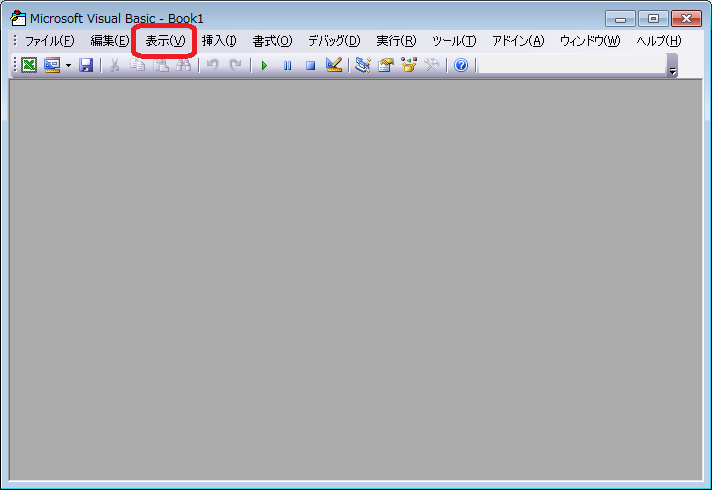
Task: Run macro with green play icon
Action: coord(264,65)
